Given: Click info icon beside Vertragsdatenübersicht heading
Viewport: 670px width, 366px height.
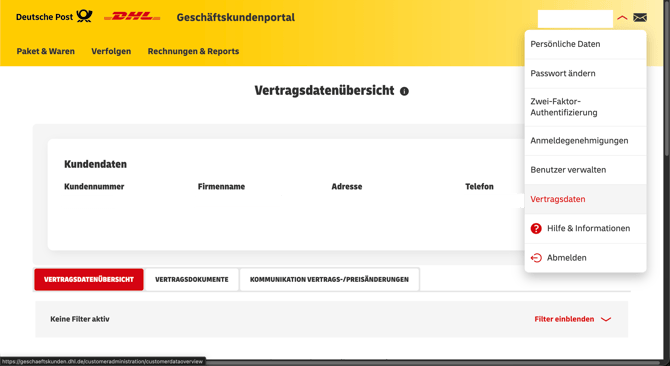Looking at the screenshot, I should [404, 91].
